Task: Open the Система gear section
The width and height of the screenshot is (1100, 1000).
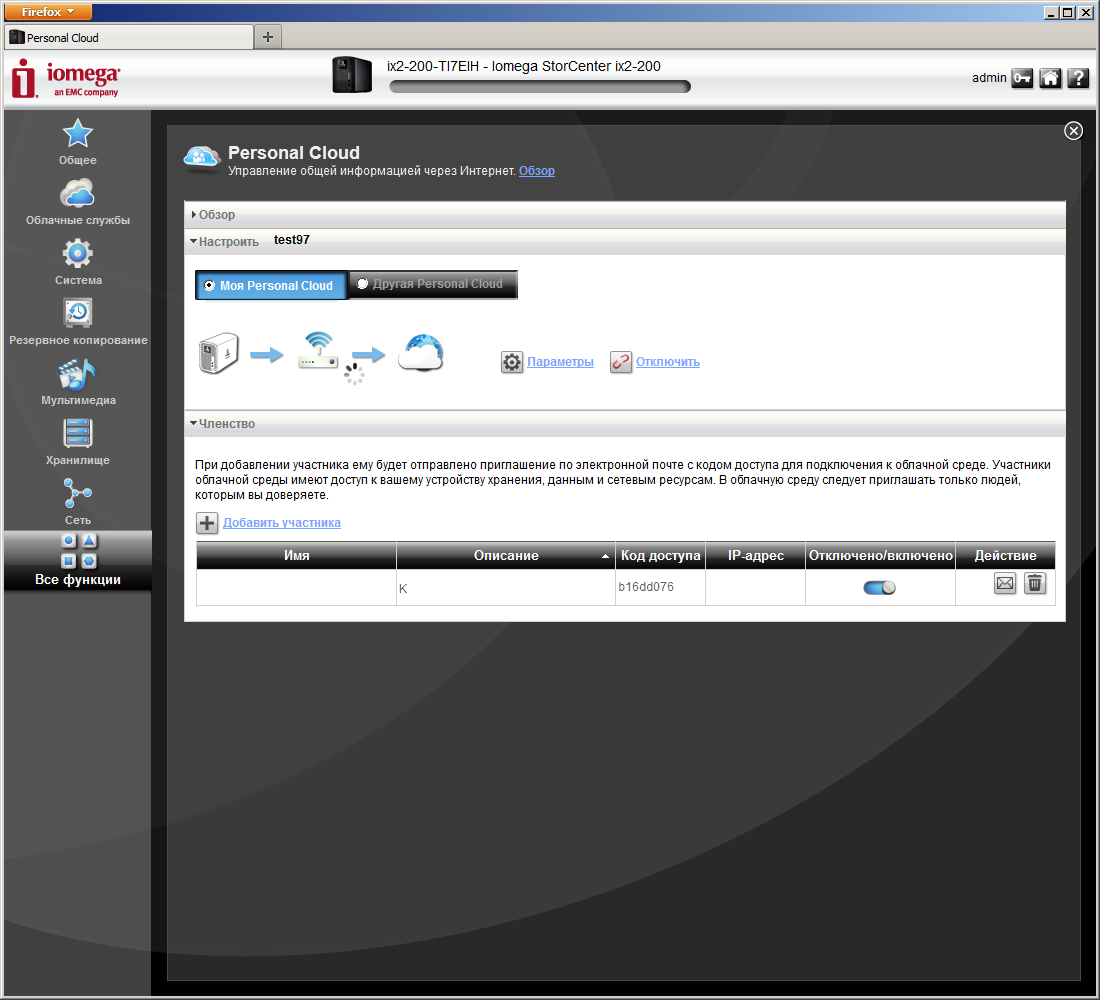Action: coord(77,262)
